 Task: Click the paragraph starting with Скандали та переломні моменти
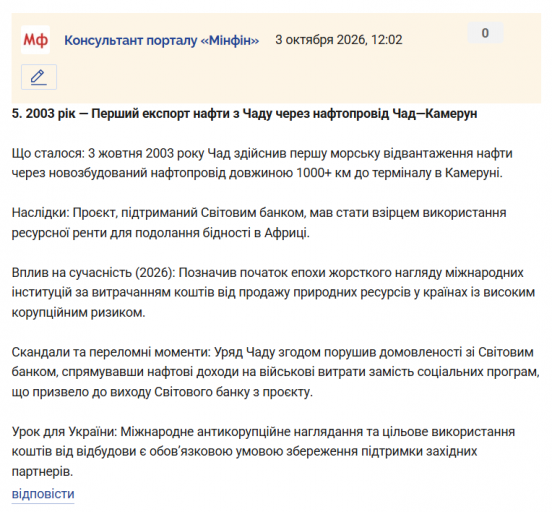pyautogui.click(x=275, y=372)
